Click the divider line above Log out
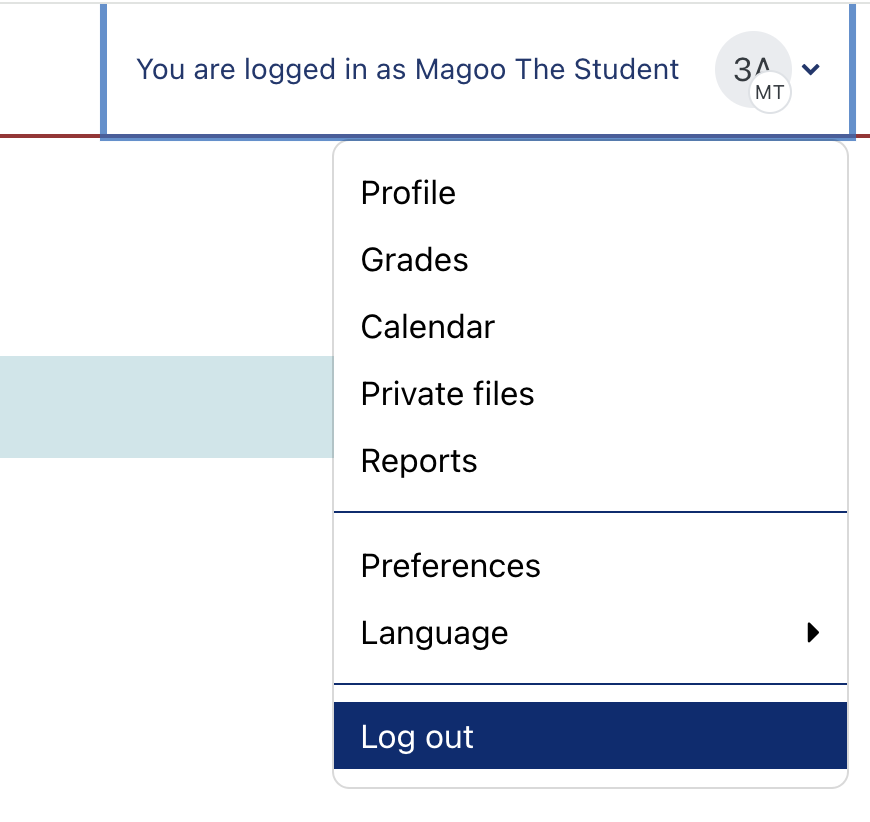The height and width of the screenshot is (822, 870). 590,684
